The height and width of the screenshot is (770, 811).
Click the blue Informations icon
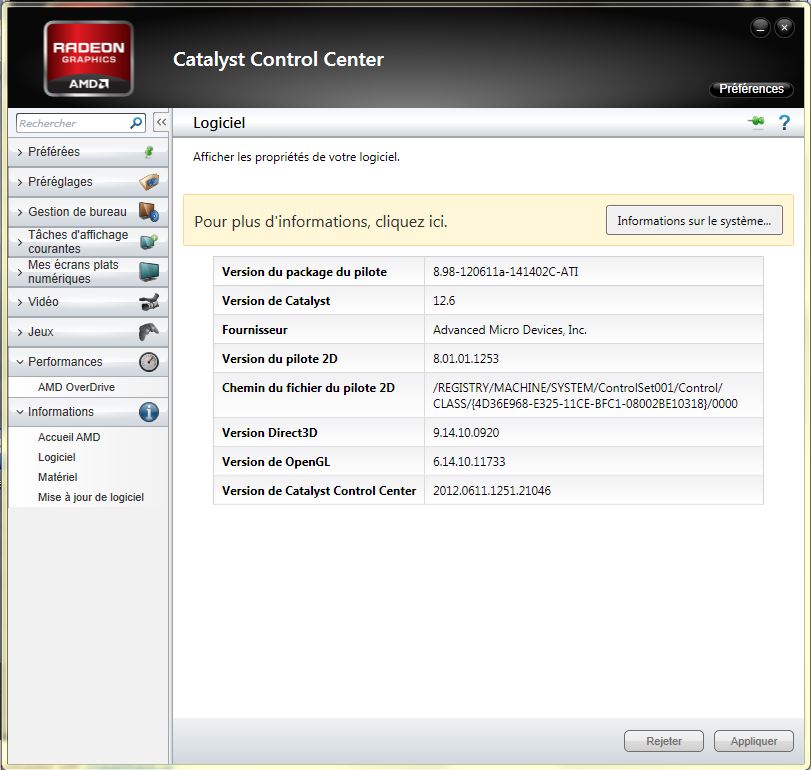point(149,412)
